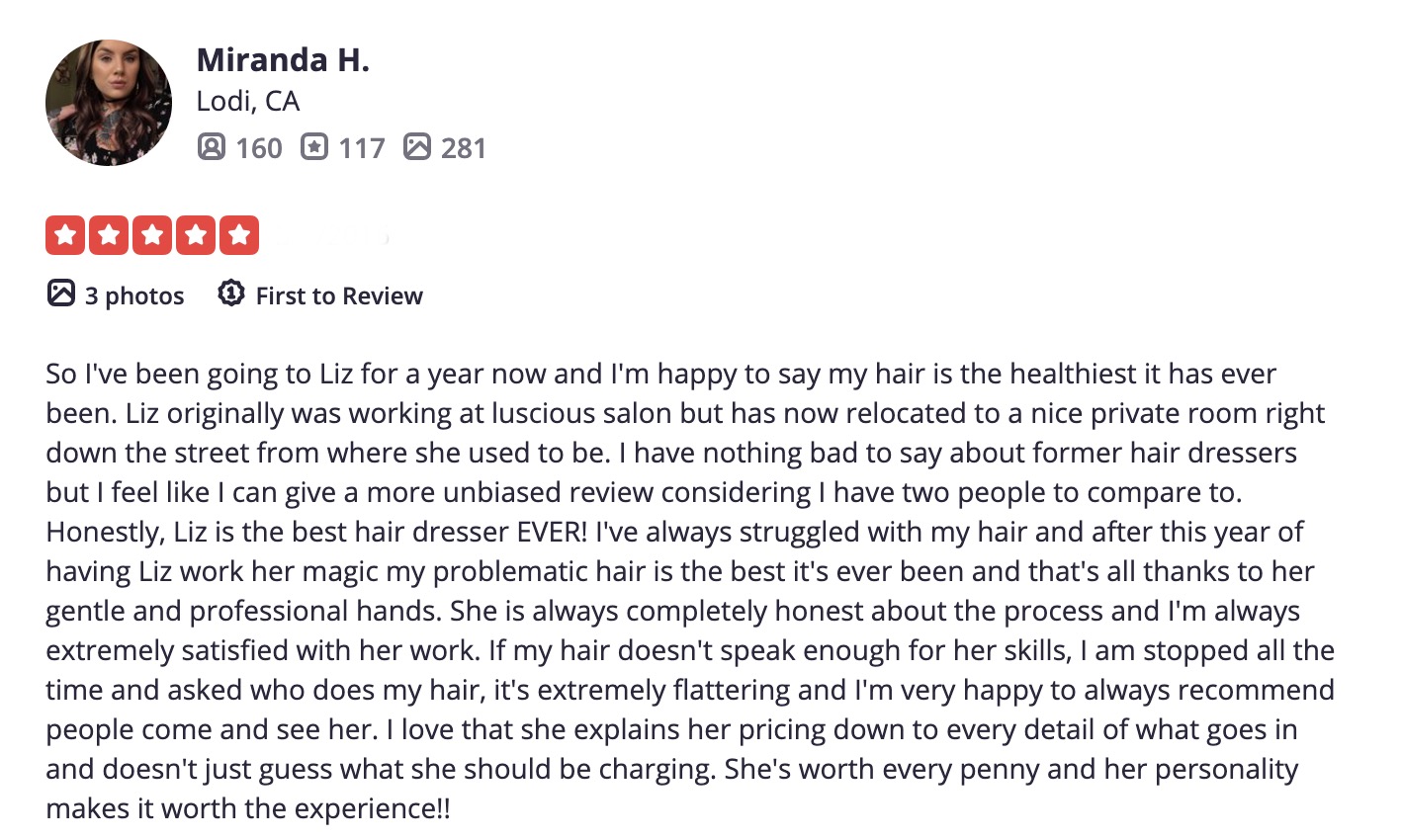Click the final line of the review text
The image size is (1402, 840).
coord(247,808)
